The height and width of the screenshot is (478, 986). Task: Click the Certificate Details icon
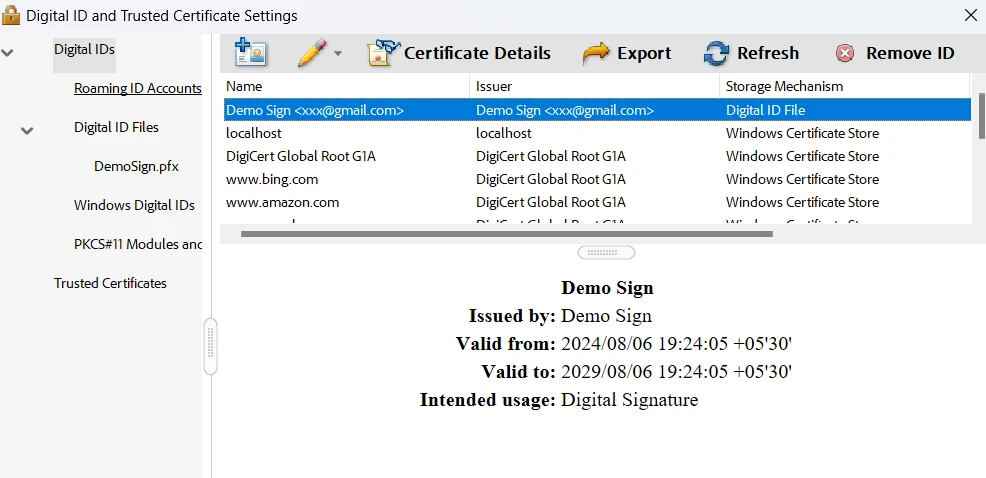(x=382, y=53)
